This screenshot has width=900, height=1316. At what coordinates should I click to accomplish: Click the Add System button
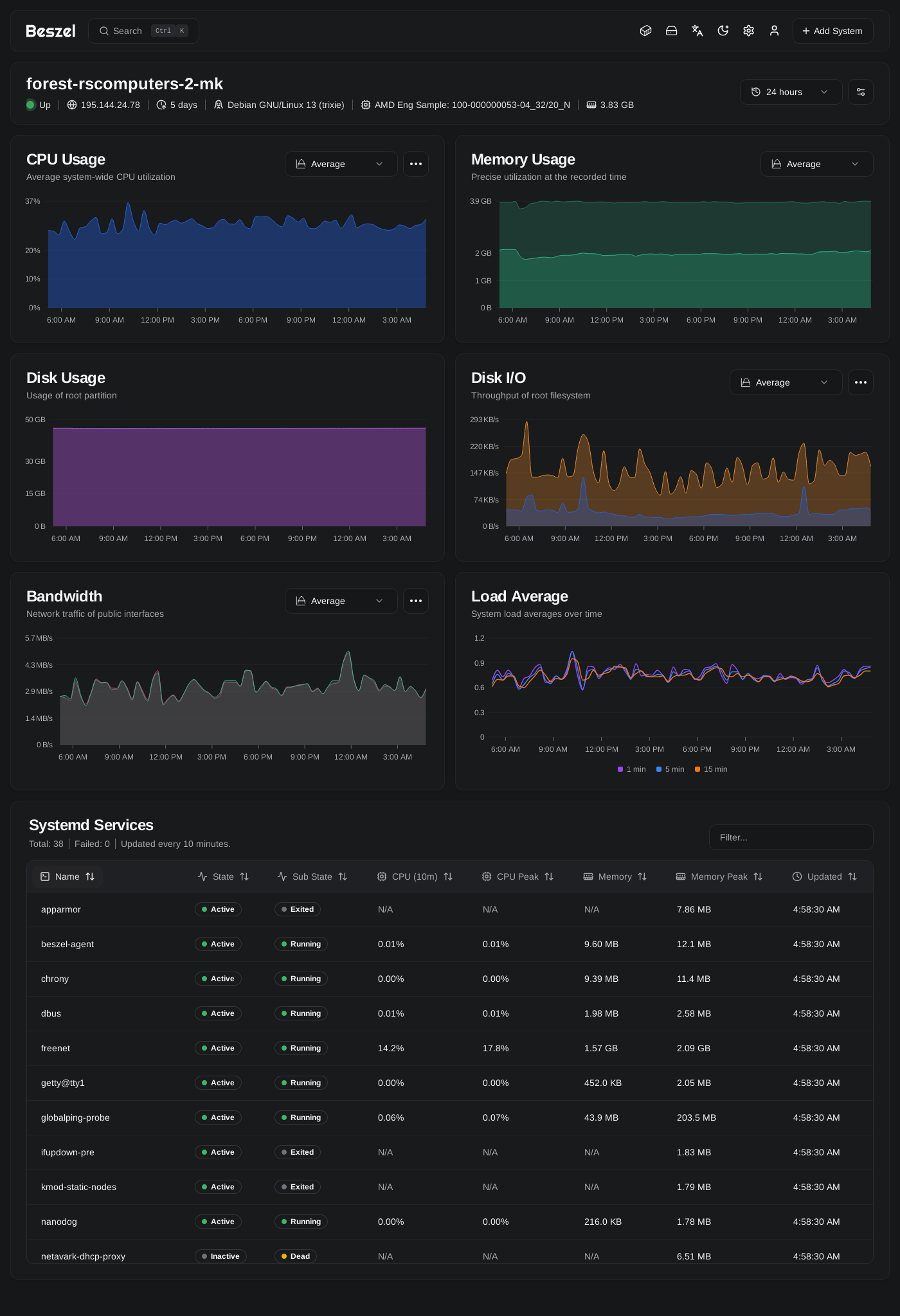833,31
